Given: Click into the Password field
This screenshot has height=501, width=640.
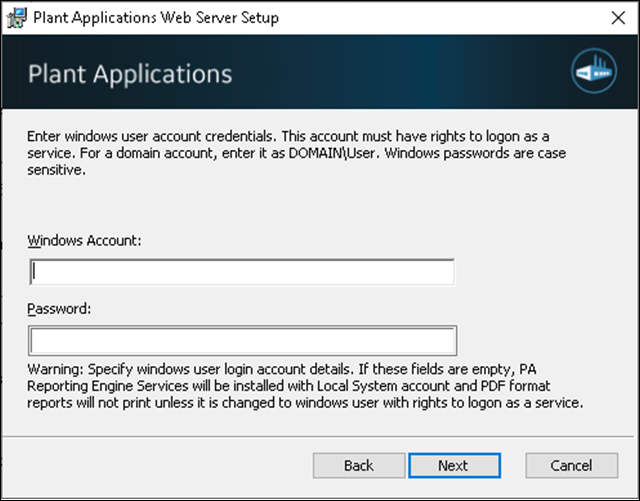Looking at the screenshot, I should (242, 341).
